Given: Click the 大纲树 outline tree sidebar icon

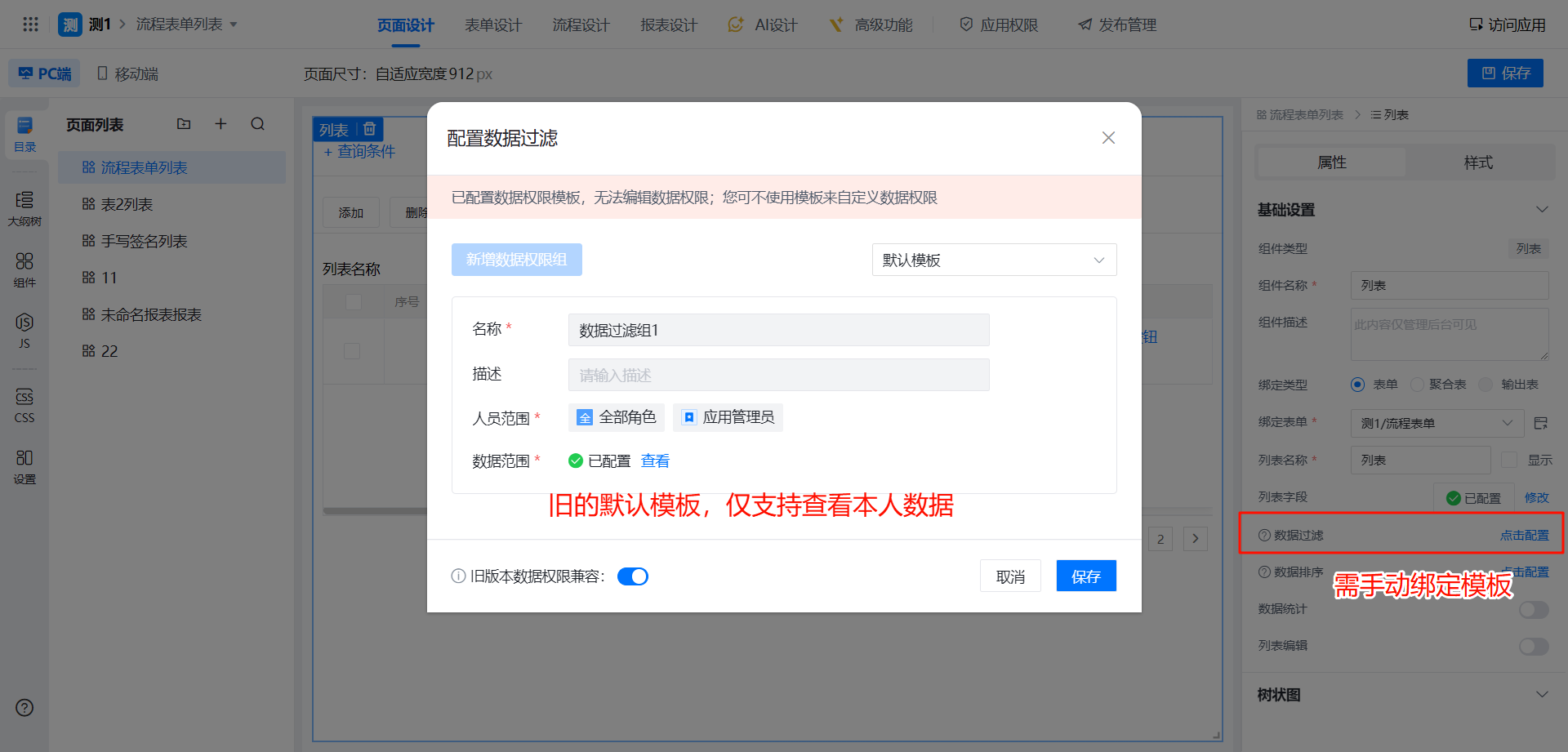Looking at the screenshot, I should pos(24,208).
